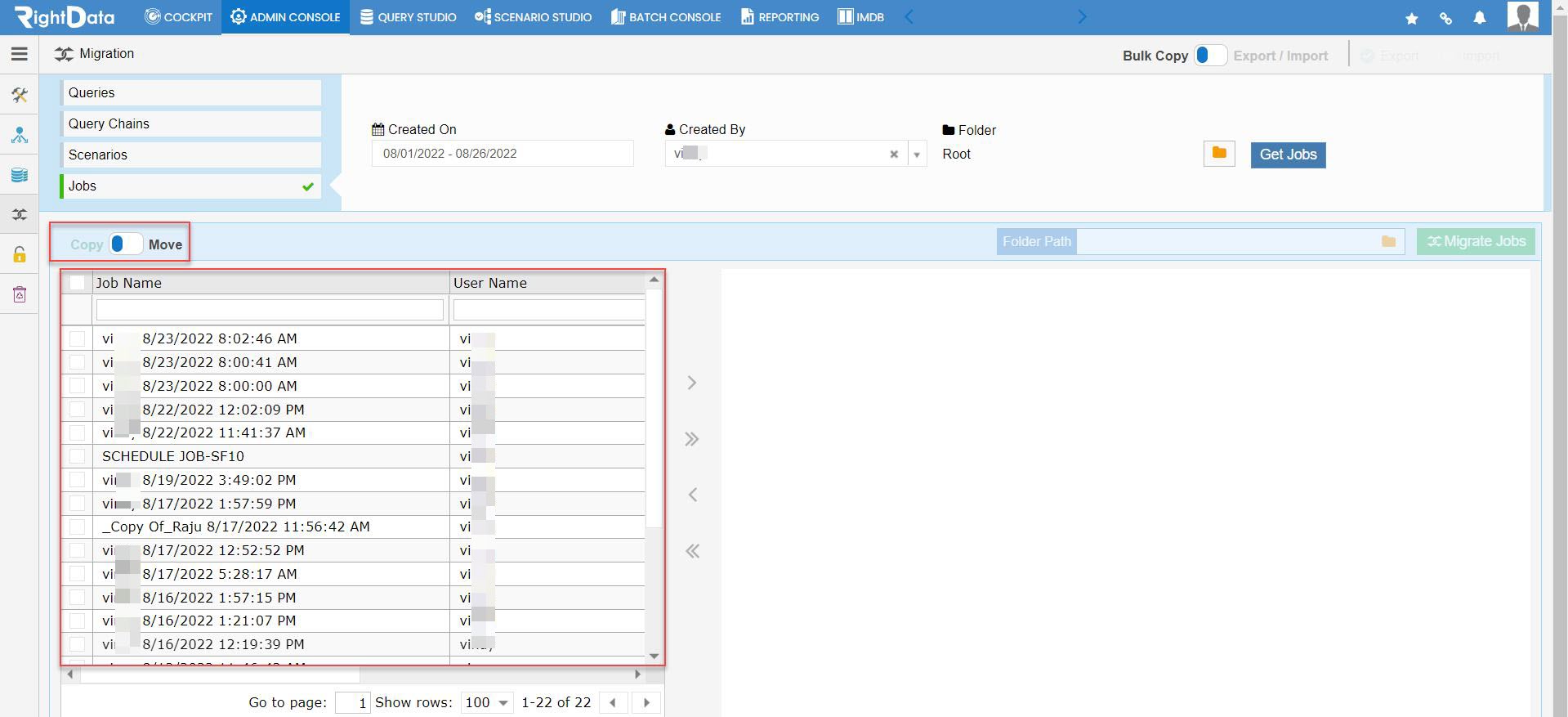The width and height of the screenshot is (1568, 717).
Task: Click the Job Name filter field
Action: click(270, 310)
